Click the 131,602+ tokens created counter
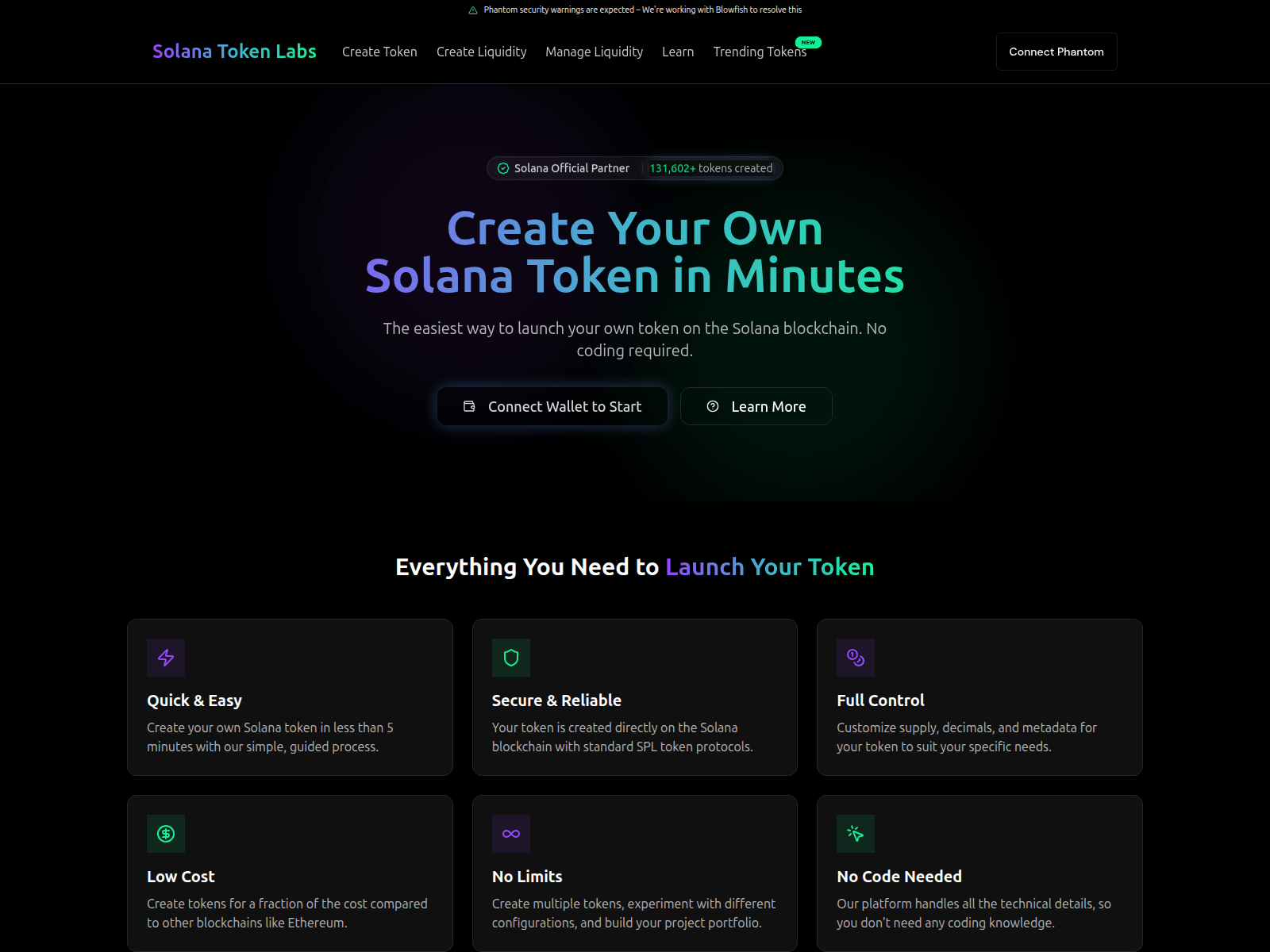This screenshot has height=952, width=1270. tap(711, 168)
